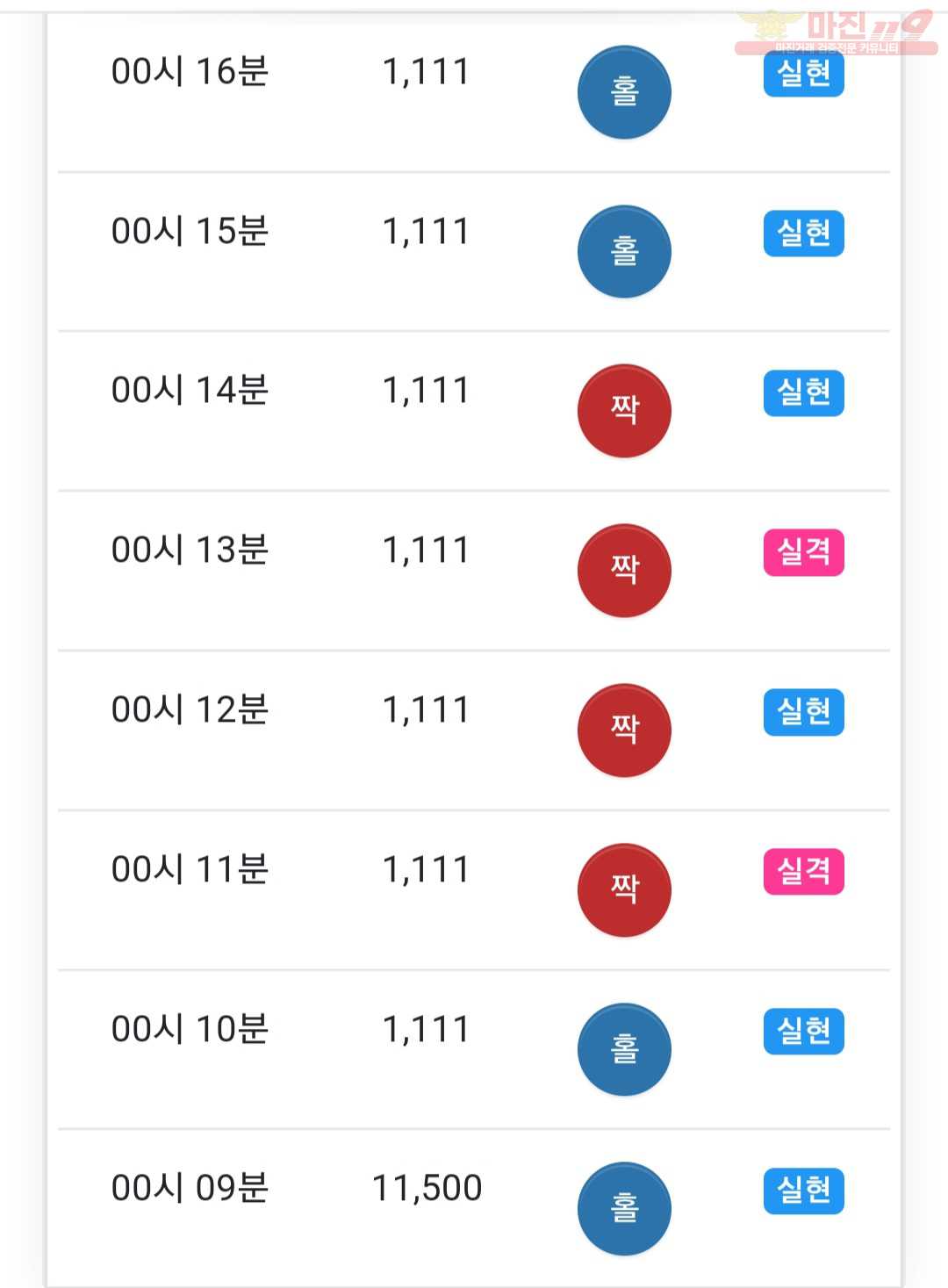Screen dimensions: 948x1288
Task: Tap the red 짝 circle at 00시 12분
Action: [x=624, y=730]
